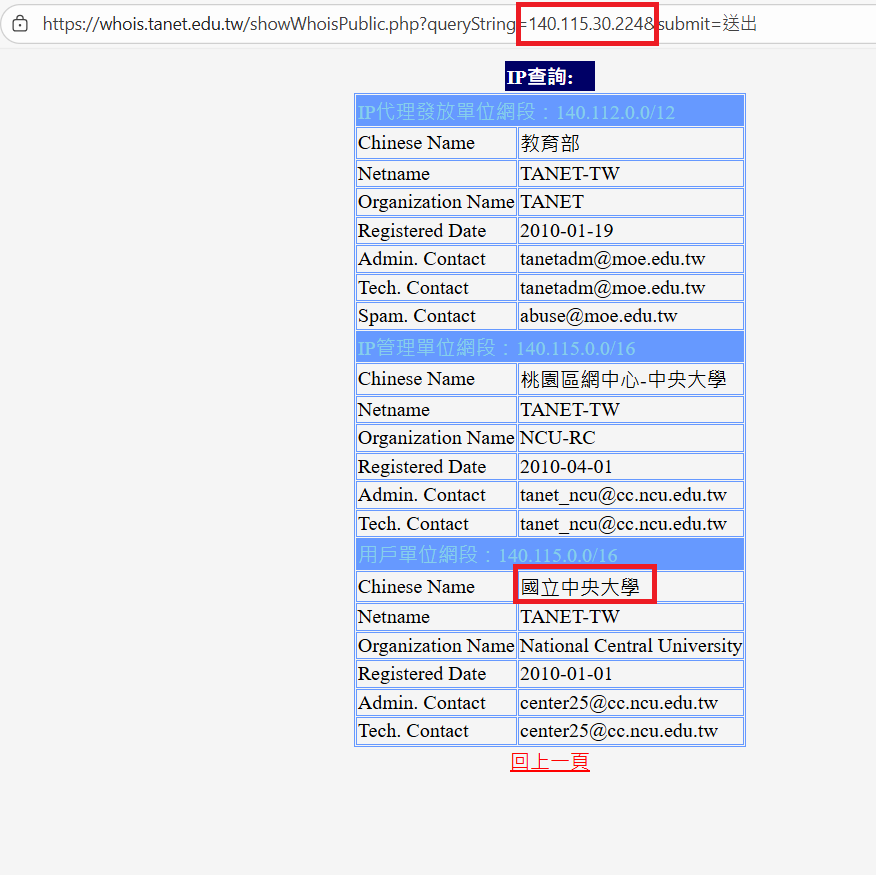Screen dimensions: 876x875
Task: Click Netname value under 教育部 section
Action: pyautogui.click(x=631, y=174)
